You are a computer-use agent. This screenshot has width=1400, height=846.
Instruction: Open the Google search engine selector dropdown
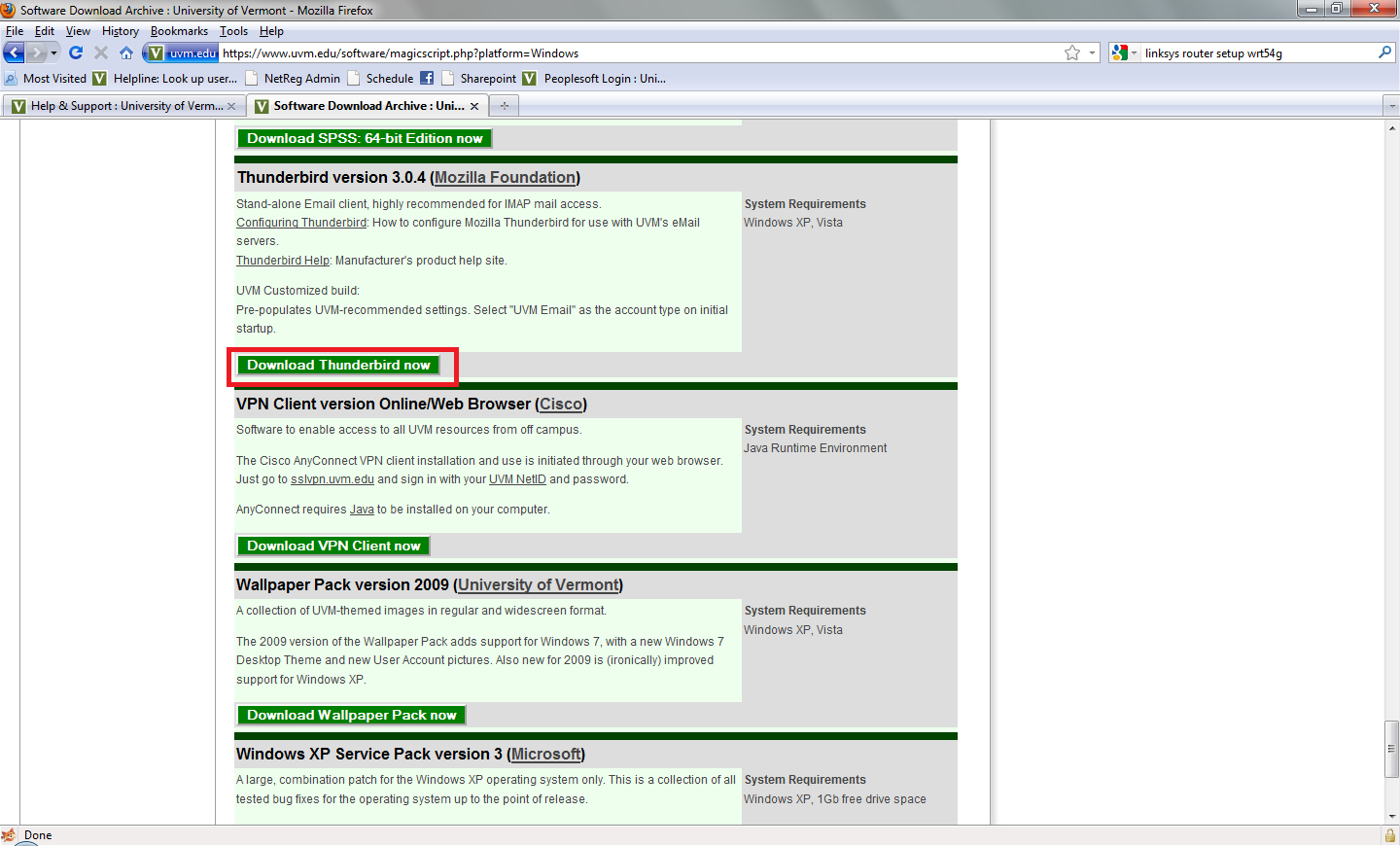[1124, 53]
